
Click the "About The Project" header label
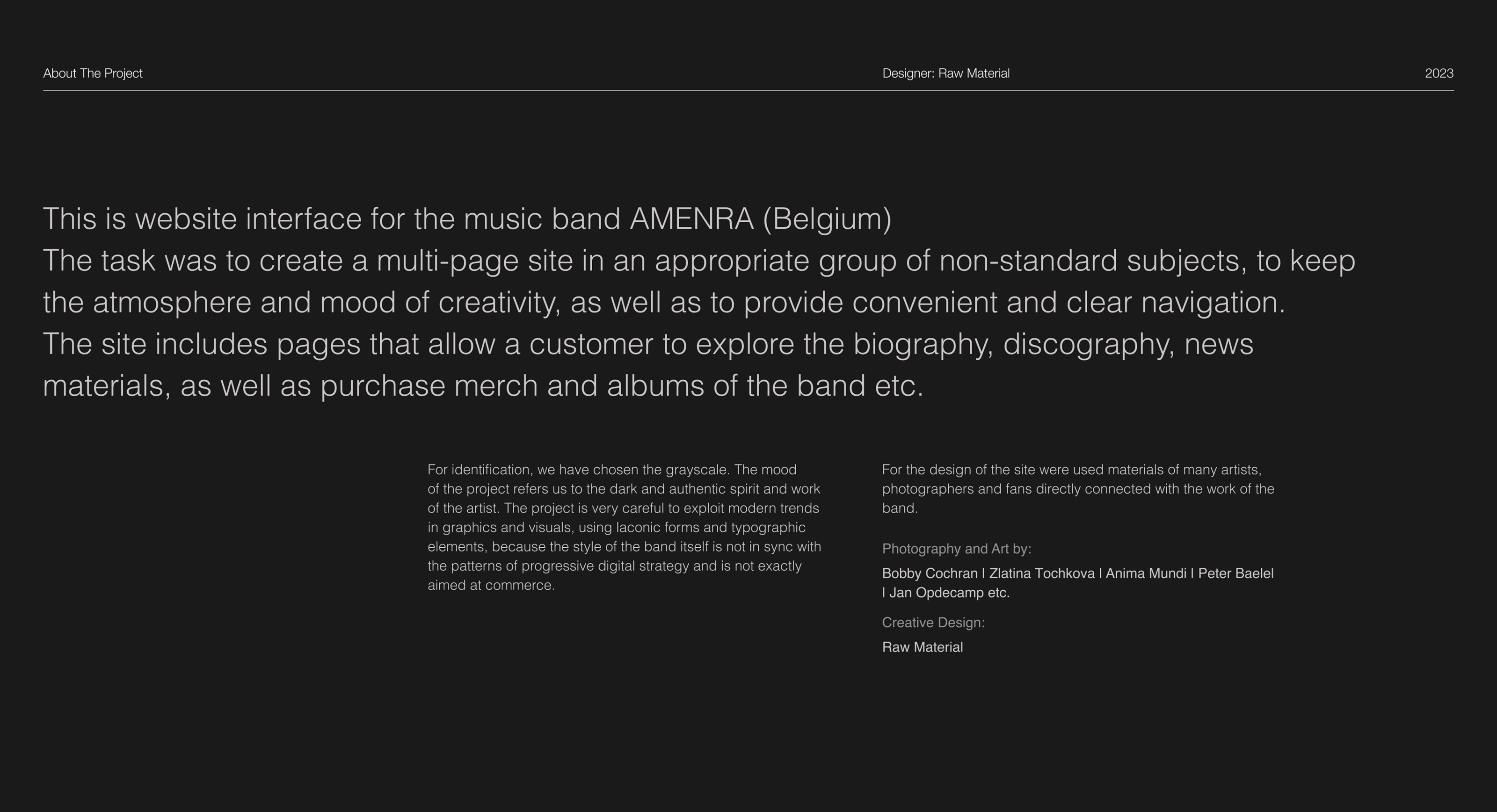[93, 73]
